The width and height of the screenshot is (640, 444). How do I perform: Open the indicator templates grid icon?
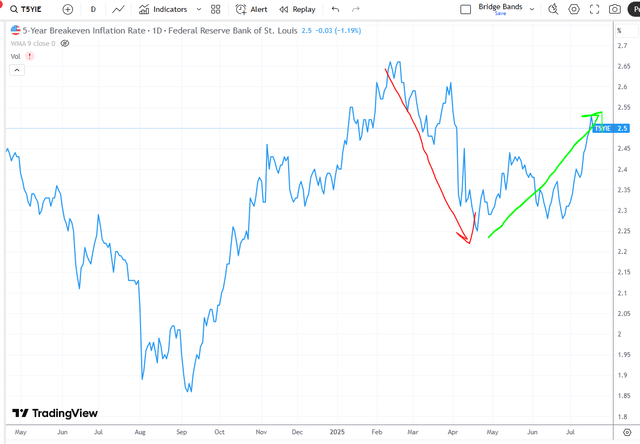[216, 9]
